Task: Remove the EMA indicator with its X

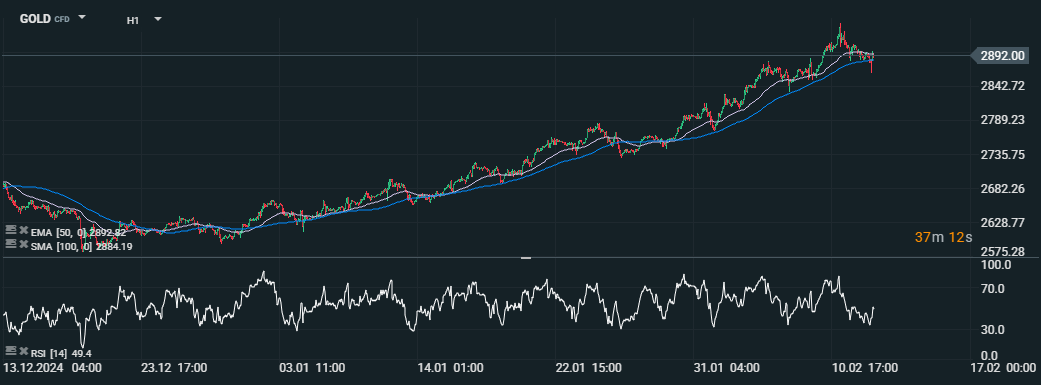Action: coord(23,230)
